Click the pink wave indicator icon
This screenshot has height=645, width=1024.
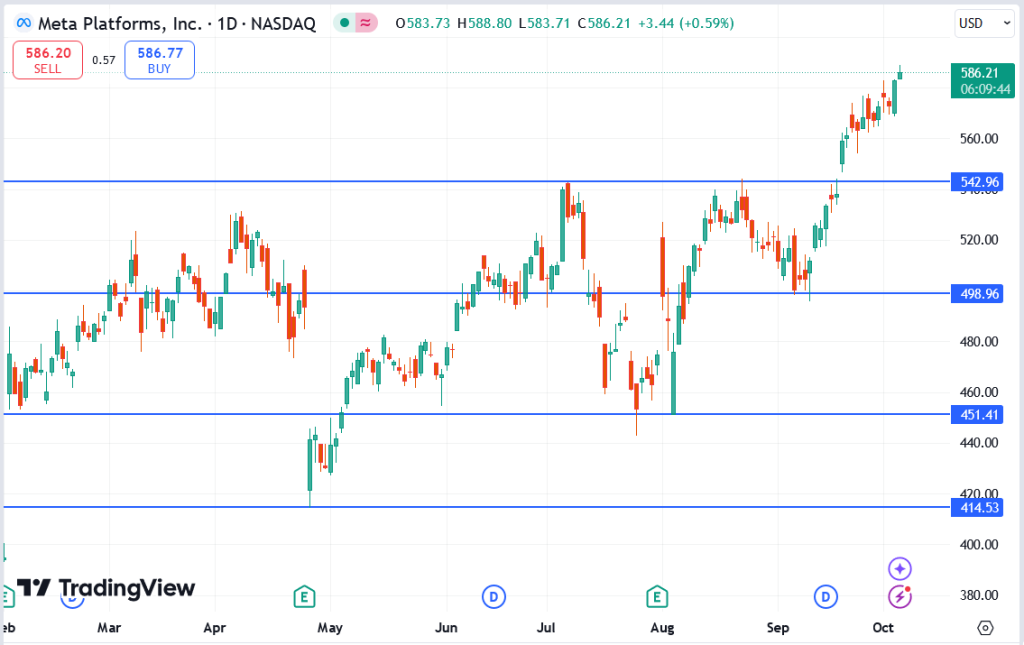click(x=366, y=23)
